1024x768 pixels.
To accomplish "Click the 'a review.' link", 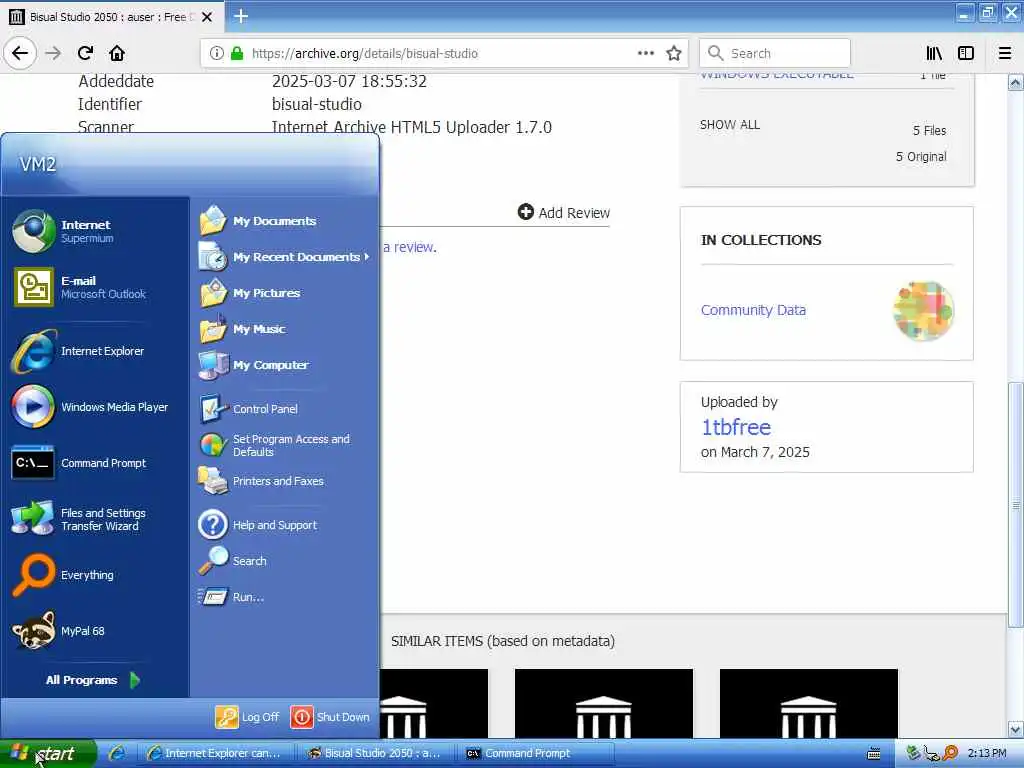I will (x=409, y=247).
